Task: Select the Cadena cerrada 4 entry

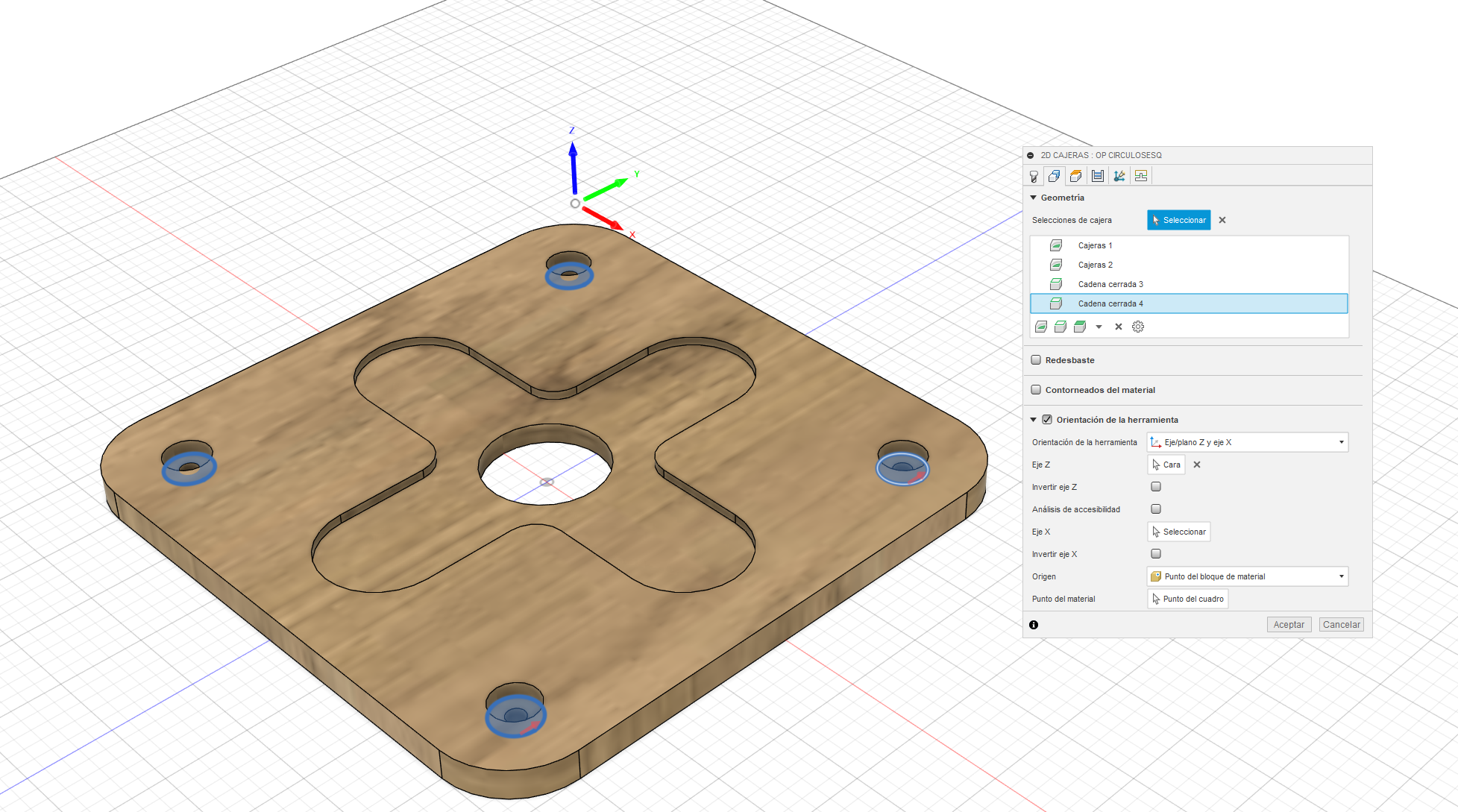Action: (1189, 303)
